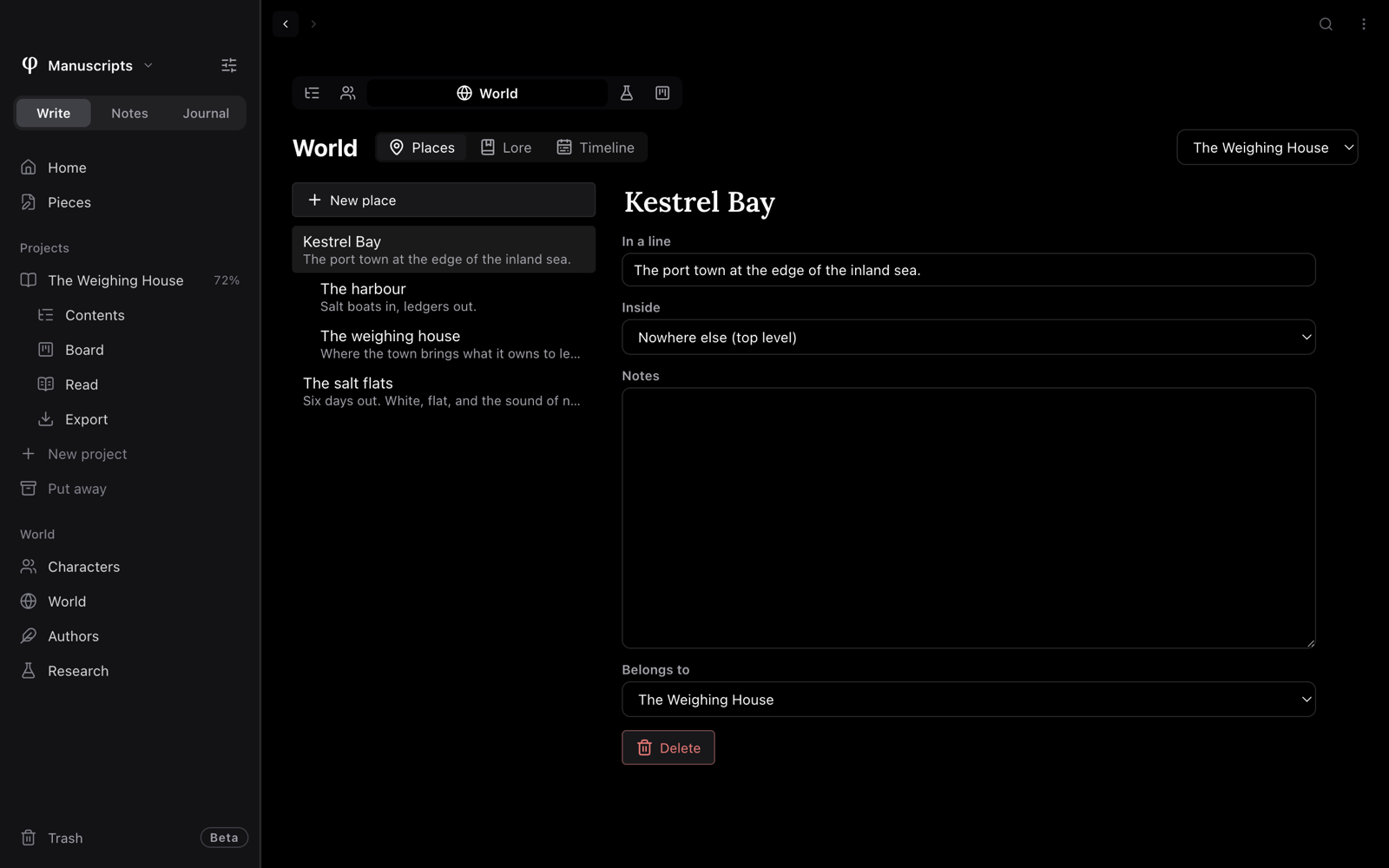The height and width of the screenshot is (868, 1389).
Task: Open Board under The Weighing House
Action: [x=139, y=350]
